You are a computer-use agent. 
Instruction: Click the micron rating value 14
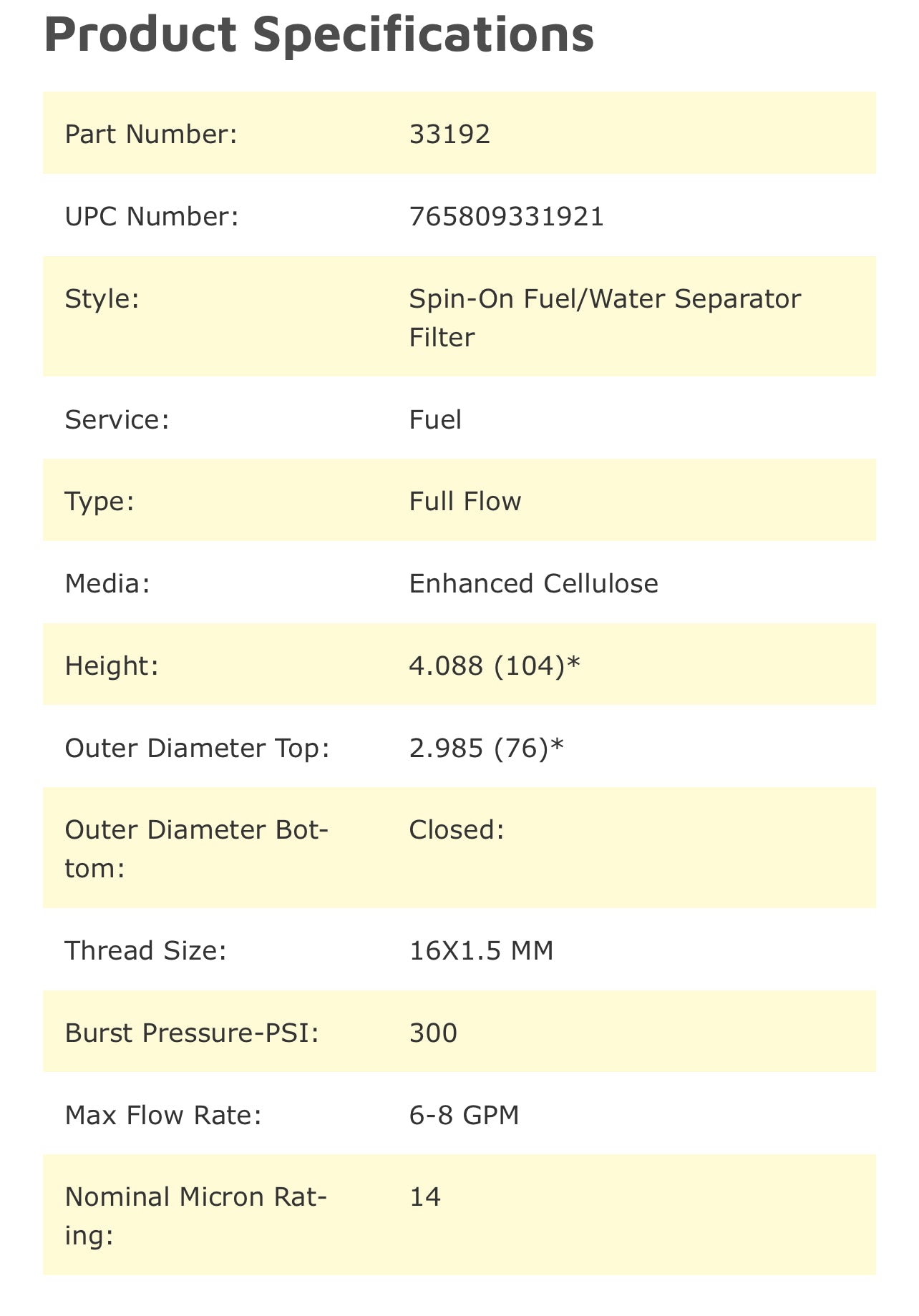point(424,1196)
